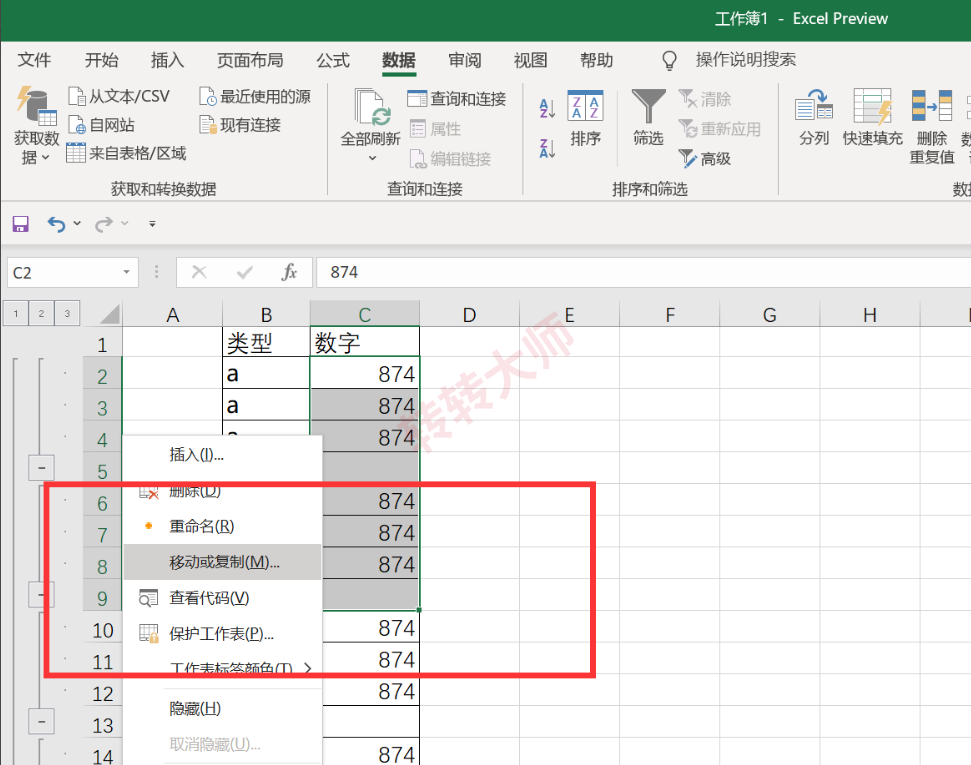
Task: Open the Redo history dropdown arrow
Action: coord(124,223)
